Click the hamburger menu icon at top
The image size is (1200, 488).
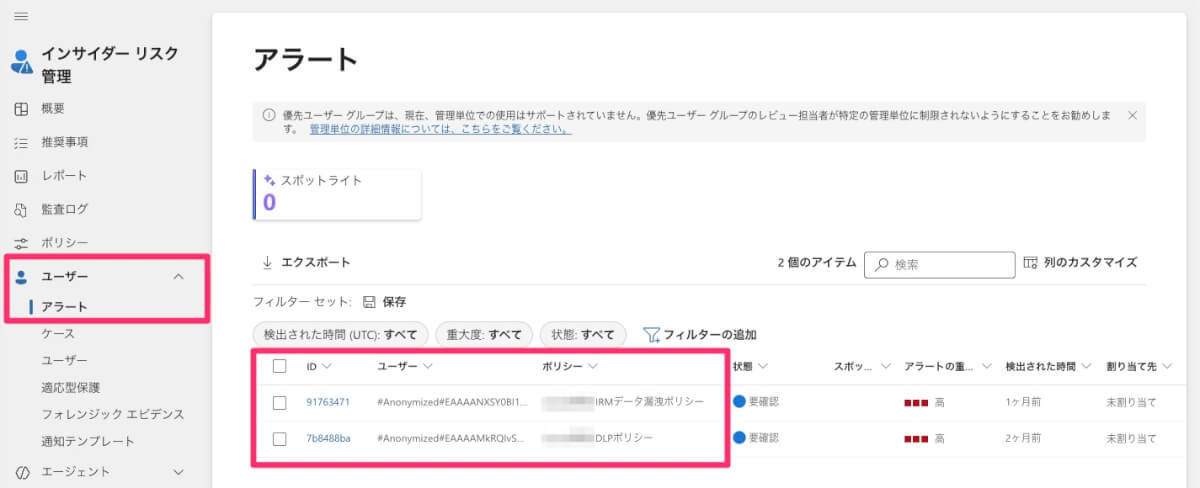tap(20, 17)
